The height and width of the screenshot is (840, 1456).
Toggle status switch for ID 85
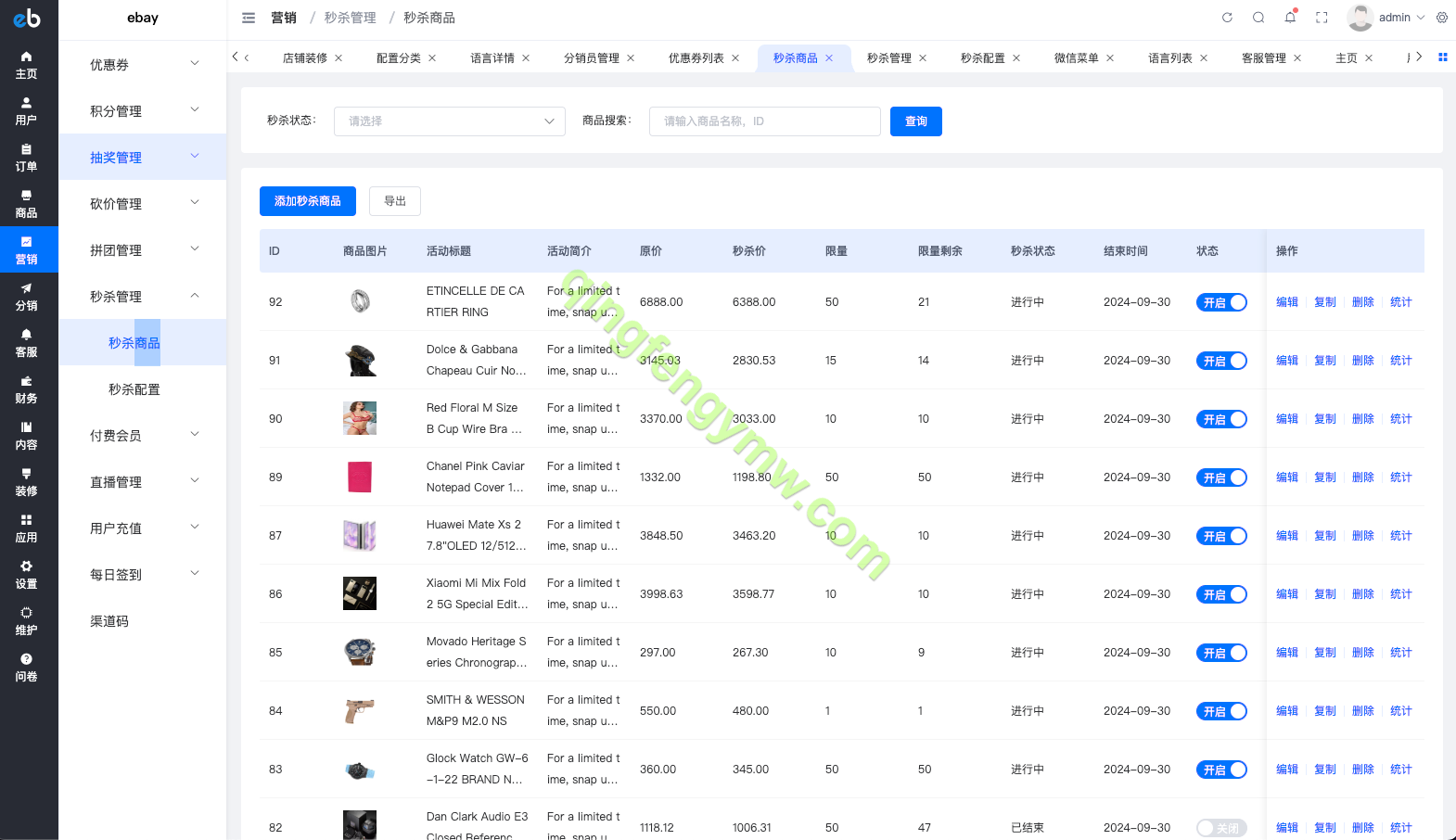(1221, 653)
